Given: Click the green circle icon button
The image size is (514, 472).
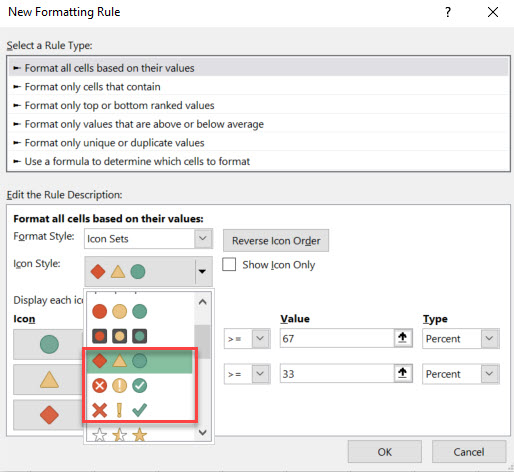Looking at the screenshot, I should point(48,344).
